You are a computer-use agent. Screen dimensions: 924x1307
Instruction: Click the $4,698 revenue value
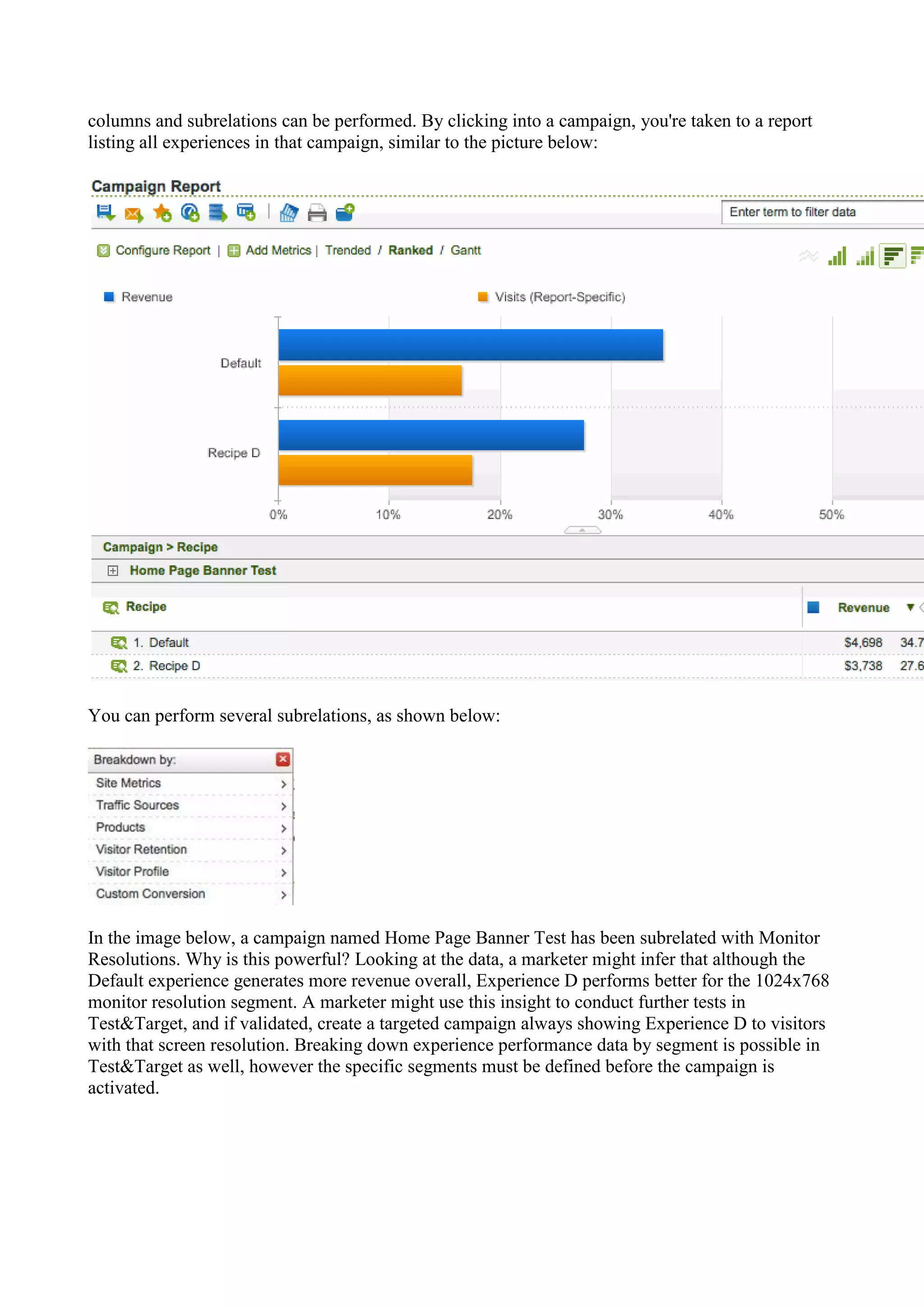coord(863,643)
